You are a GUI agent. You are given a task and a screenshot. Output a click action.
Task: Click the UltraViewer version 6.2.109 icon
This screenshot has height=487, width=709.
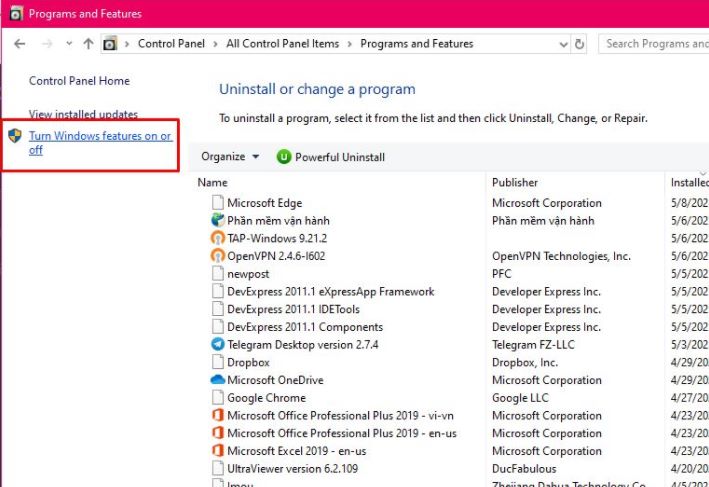217,468
